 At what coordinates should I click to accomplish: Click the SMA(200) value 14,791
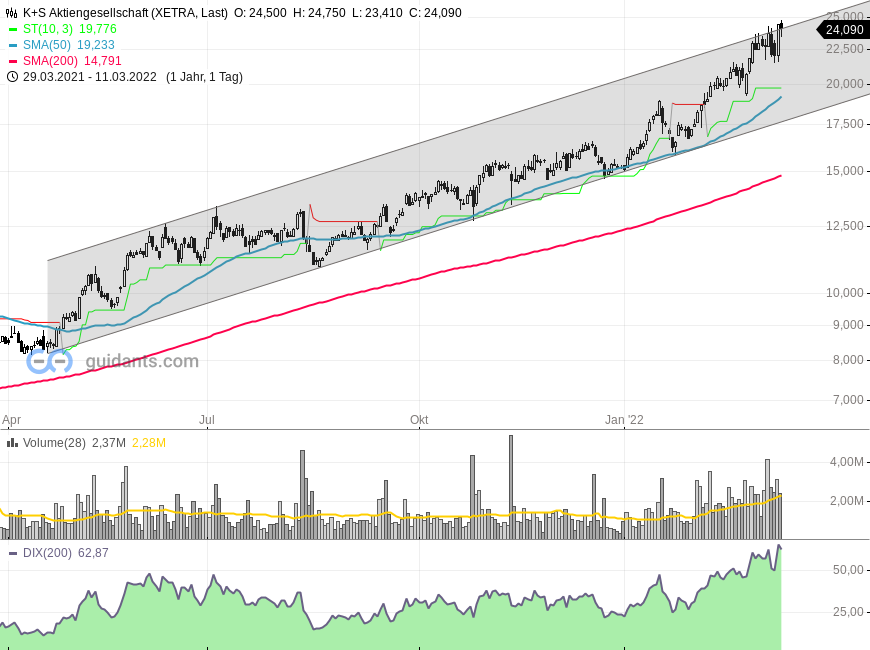103,61
